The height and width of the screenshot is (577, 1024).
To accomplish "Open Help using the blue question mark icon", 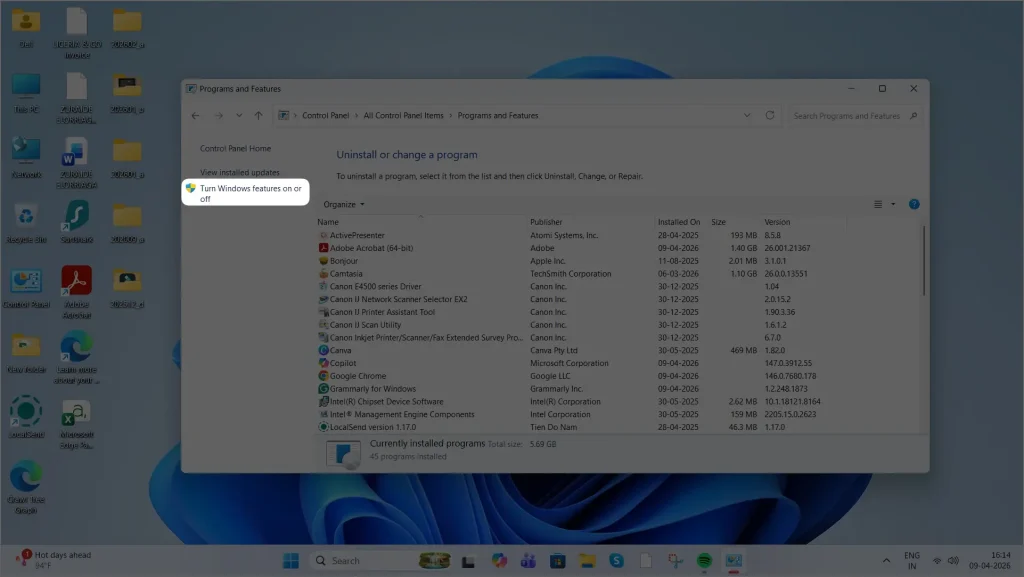I will click(913, 204).
